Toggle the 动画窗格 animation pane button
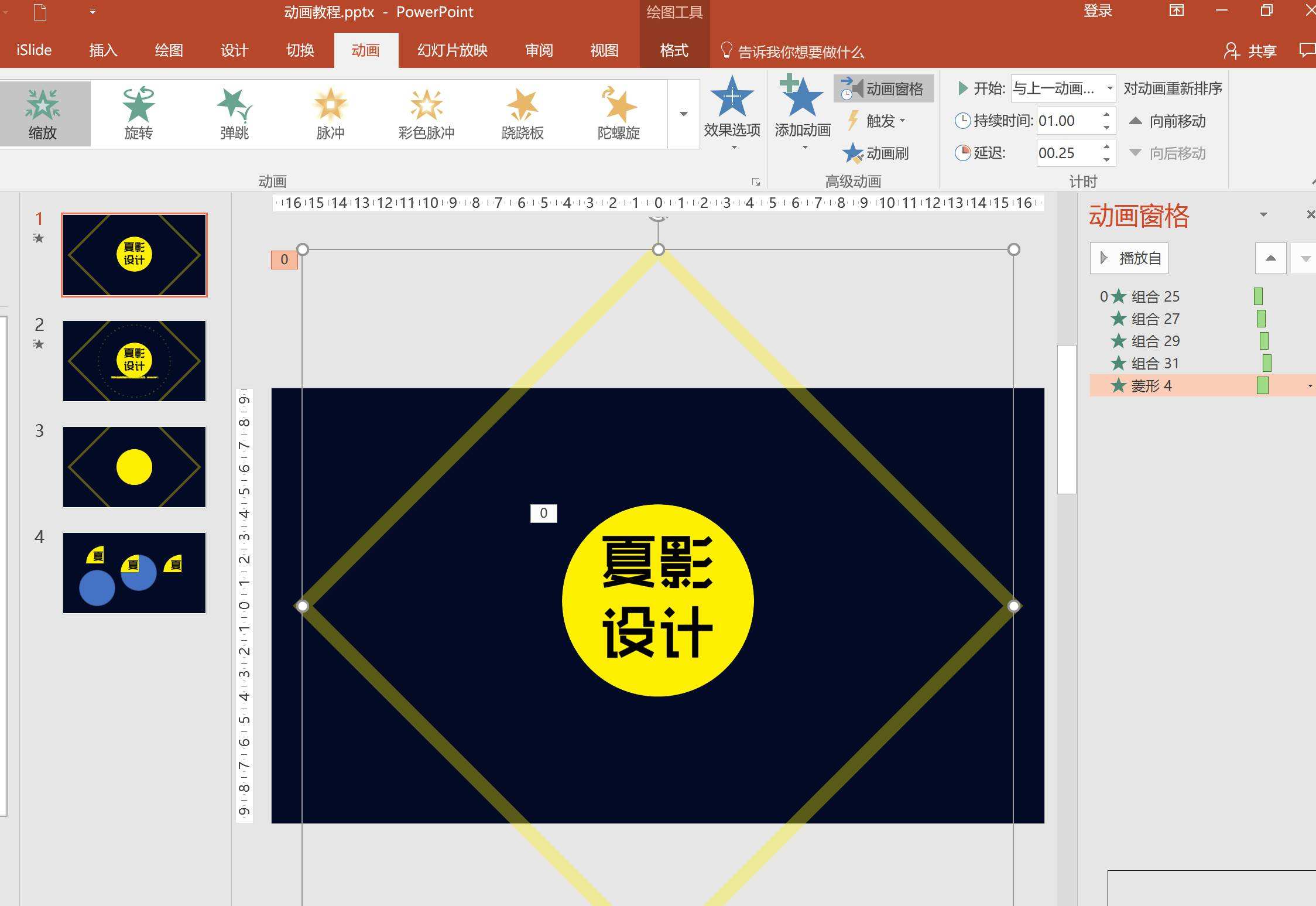 883,88
